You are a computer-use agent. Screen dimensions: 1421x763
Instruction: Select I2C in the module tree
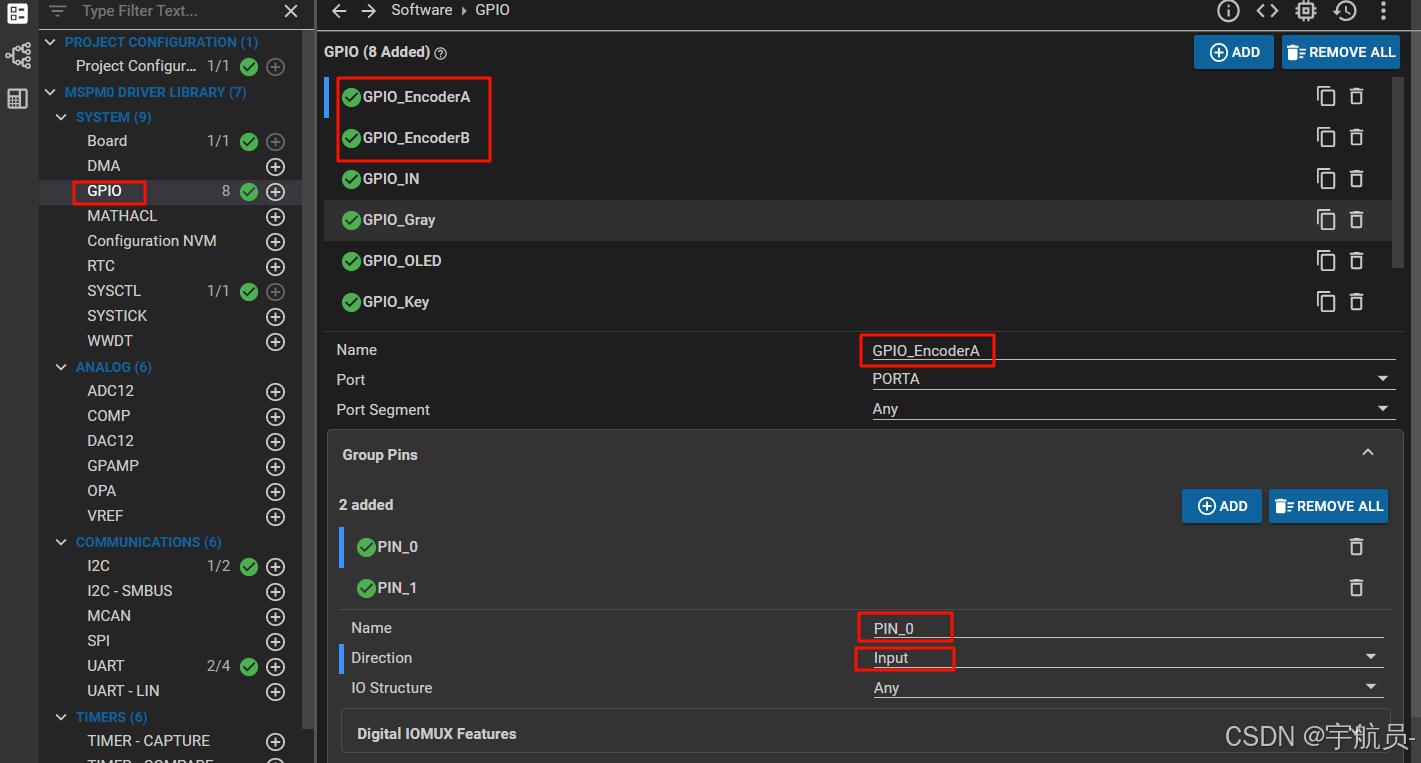point(98,566)
